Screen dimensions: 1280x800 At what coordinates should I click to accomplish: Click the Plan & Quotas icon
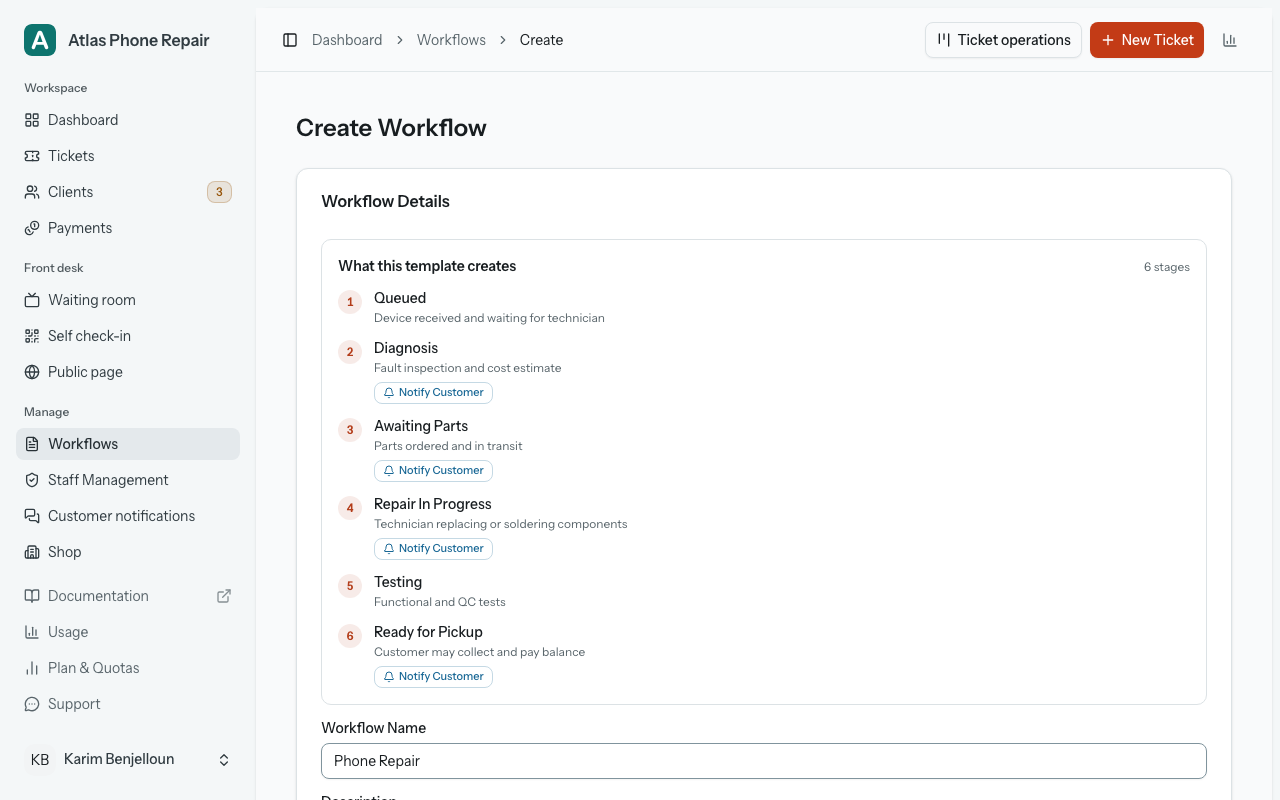pos(32,668)
